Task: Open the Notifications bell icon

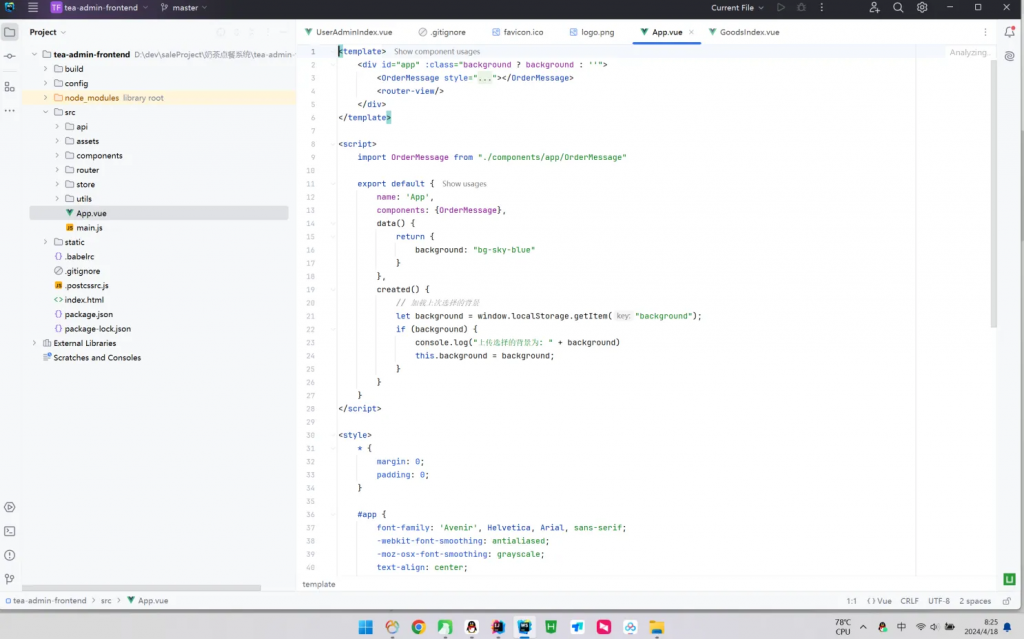Action: [x=1010, y=32]
